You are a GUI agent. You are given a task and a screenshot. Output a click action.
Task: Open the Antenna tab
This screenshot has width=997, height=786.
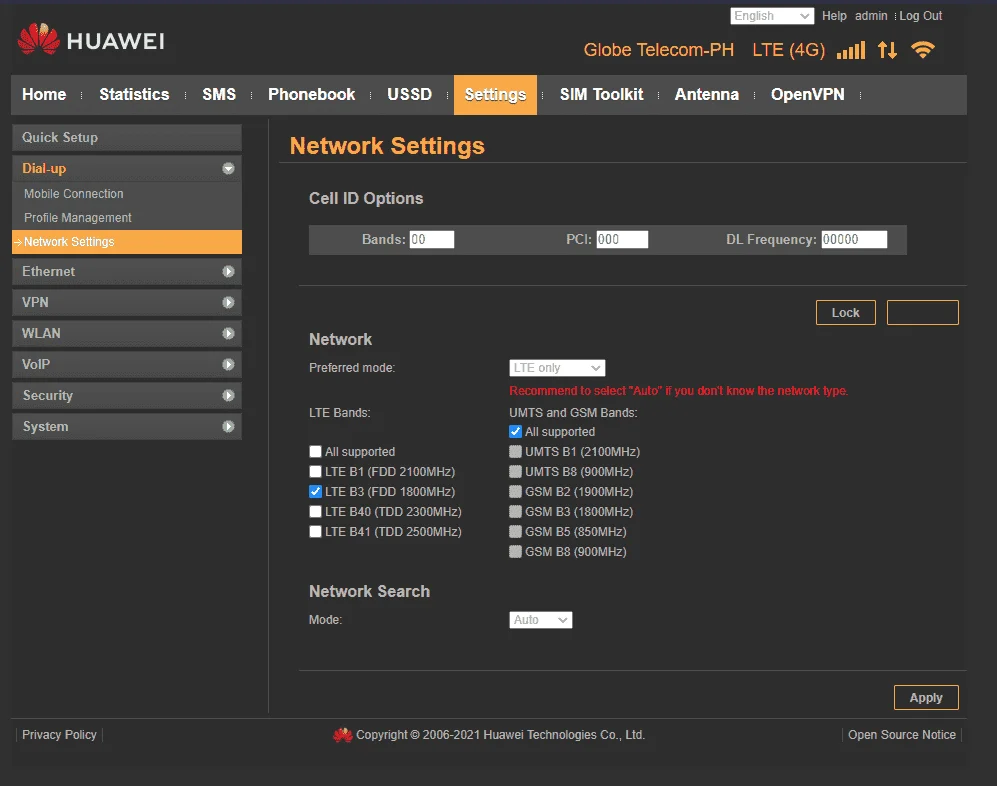[x=706, y=95]
